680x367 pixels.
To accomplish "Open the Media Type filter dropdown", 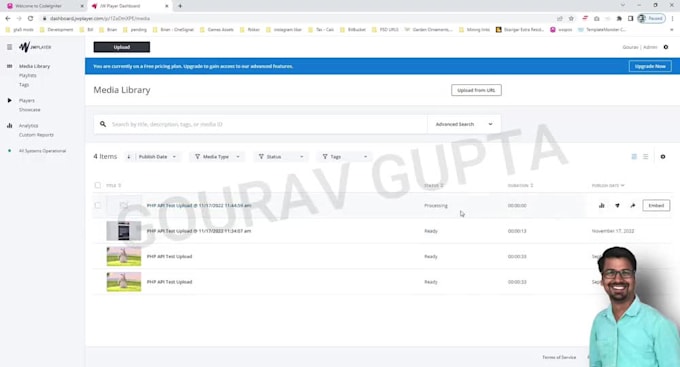I will click(x=217, y=157).
